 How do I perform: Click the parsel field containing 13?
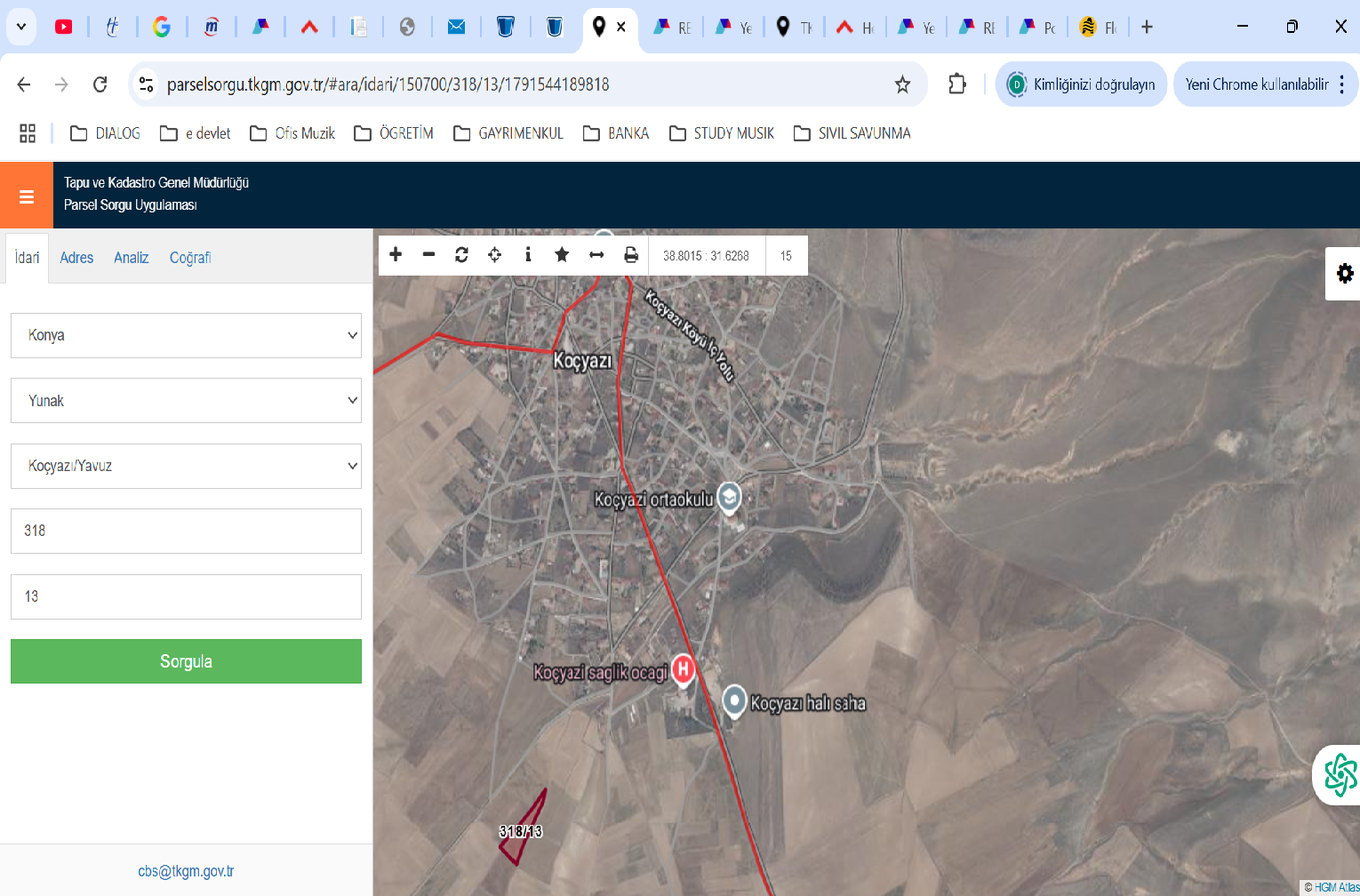(186, 596)
